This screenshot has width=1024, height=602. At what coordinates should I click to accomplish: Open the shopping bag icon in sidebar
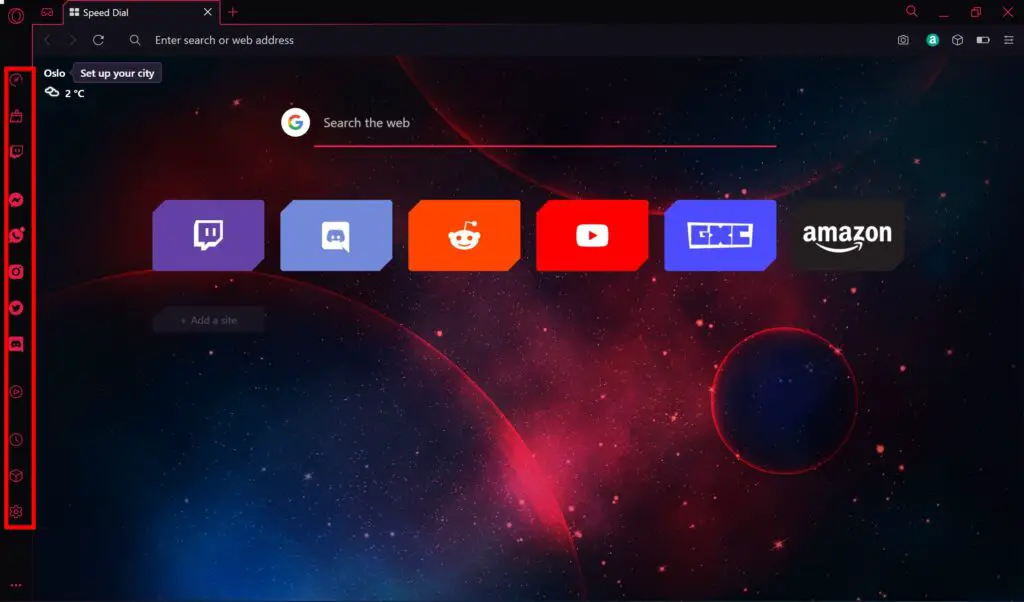pyautogui.click(x=16, y=116)
